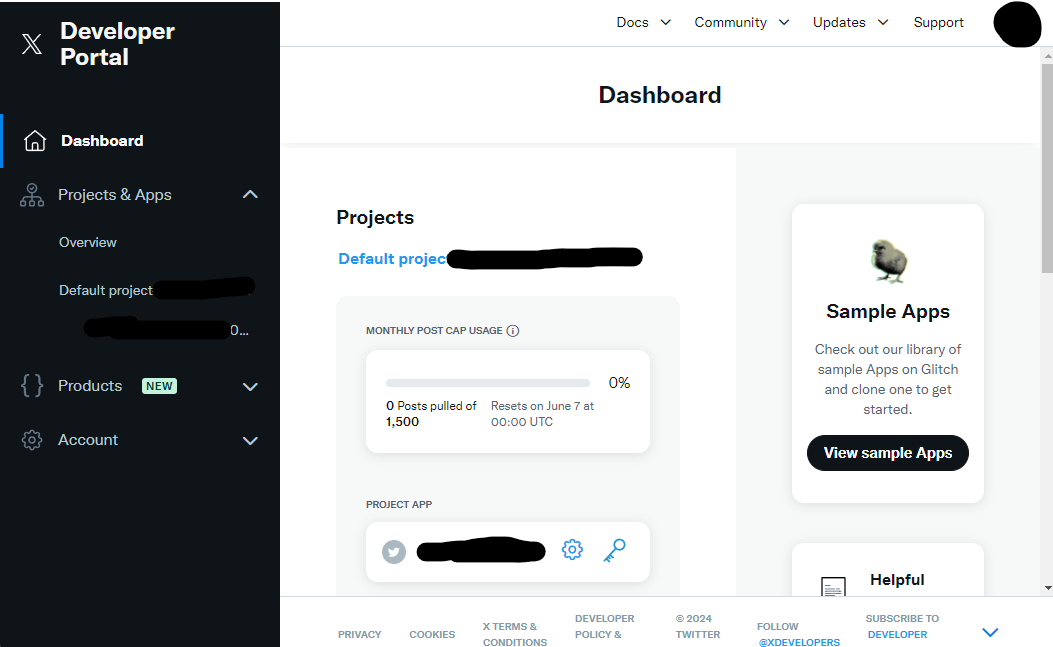
Task: Click View sample Apps button
Action: coord(888,453)
